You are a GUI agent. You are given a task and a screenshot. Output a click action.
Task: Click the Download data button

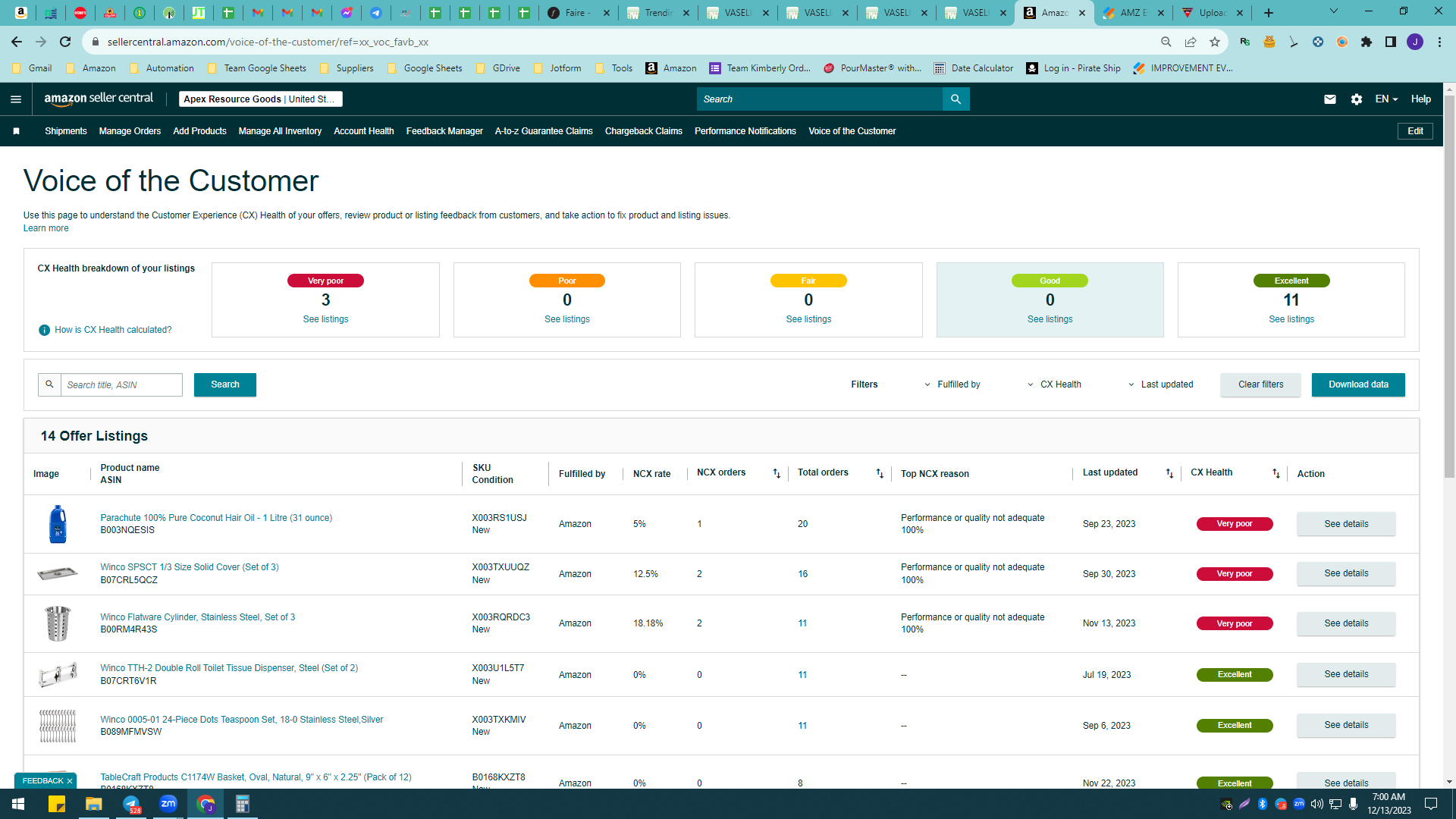point(1358,384)
